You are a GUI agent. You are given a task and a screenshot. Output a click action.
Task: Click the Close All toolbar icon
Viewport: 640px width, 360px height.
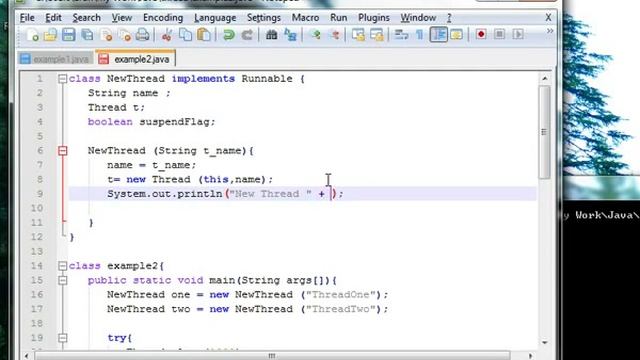(x=124, y=35)
